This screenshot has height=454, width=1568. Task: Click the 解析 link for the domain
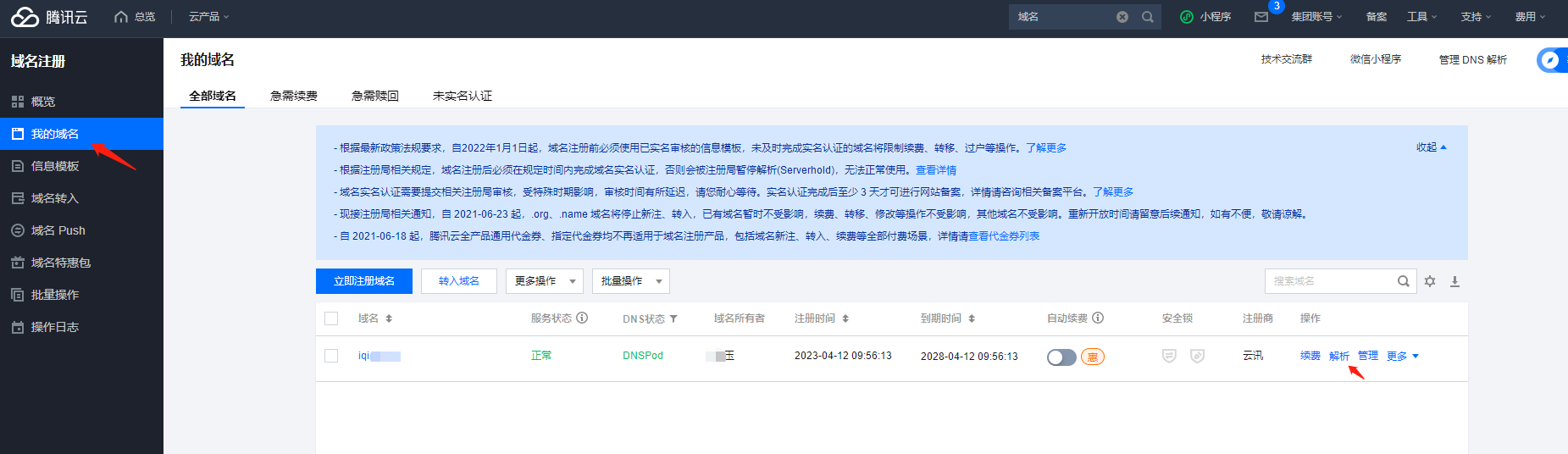pyautogui.click(x=1338, y=356)
